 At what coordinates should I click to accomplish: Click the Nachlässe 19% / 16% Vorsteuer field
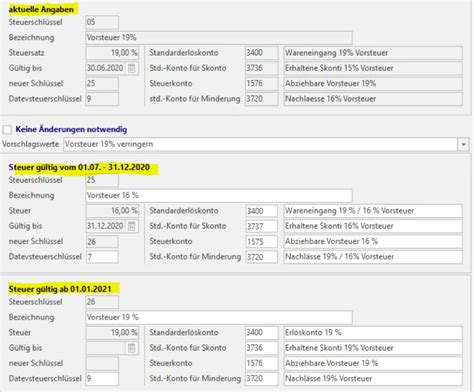pos(373,257)
